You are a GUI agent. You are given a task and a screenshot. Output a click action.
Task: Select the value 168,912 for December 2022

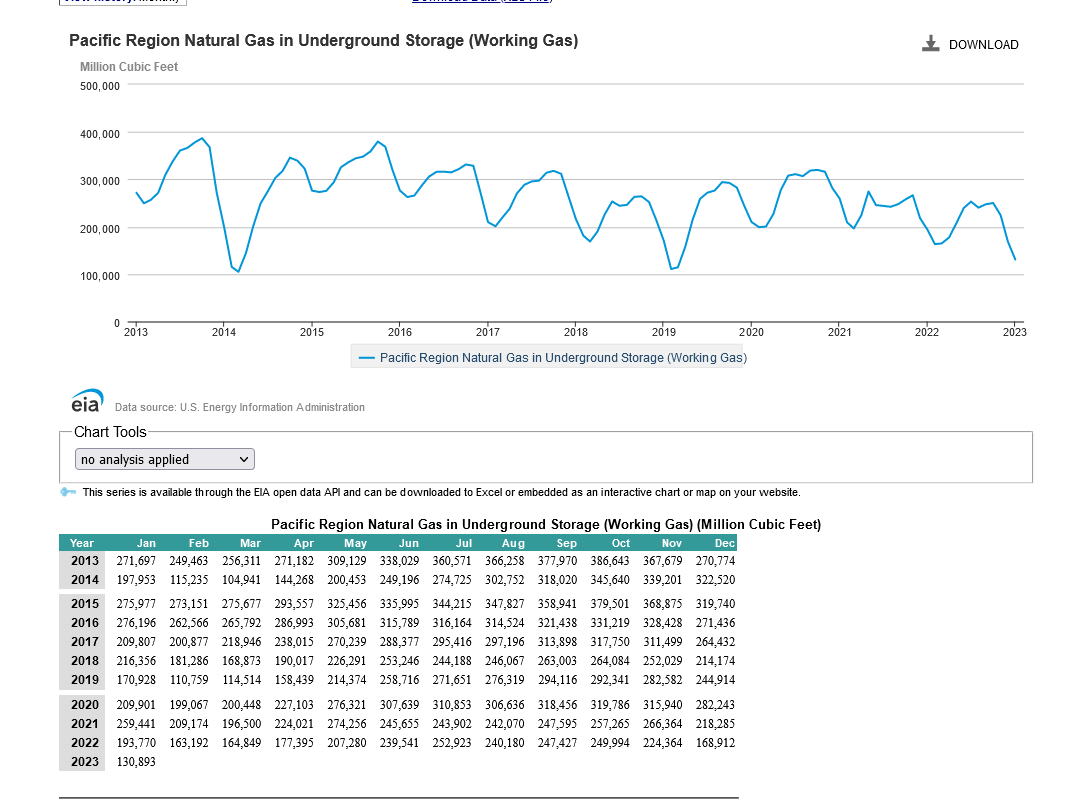pos(715,743)
